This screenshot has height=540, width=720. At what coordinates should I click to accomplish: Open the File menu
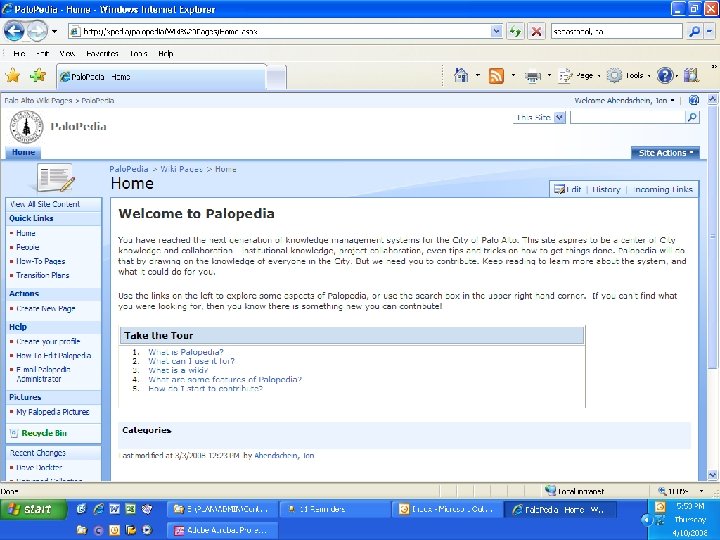coord(19,54)
